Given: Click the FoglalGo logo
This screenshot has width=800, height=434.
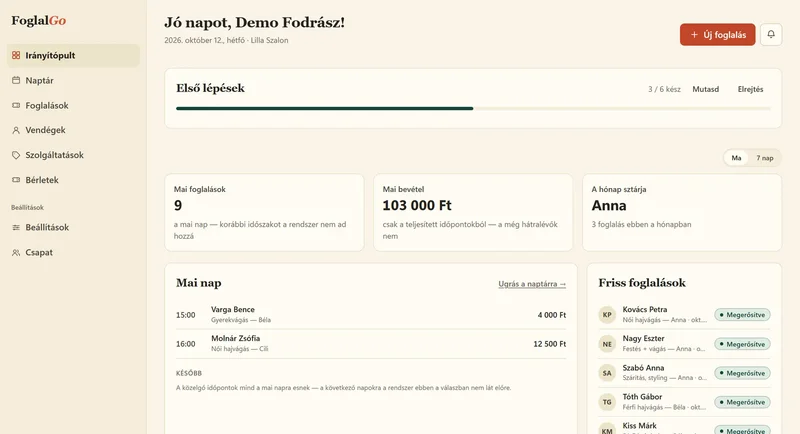Looking at the screenshot, I should (39, 20).
